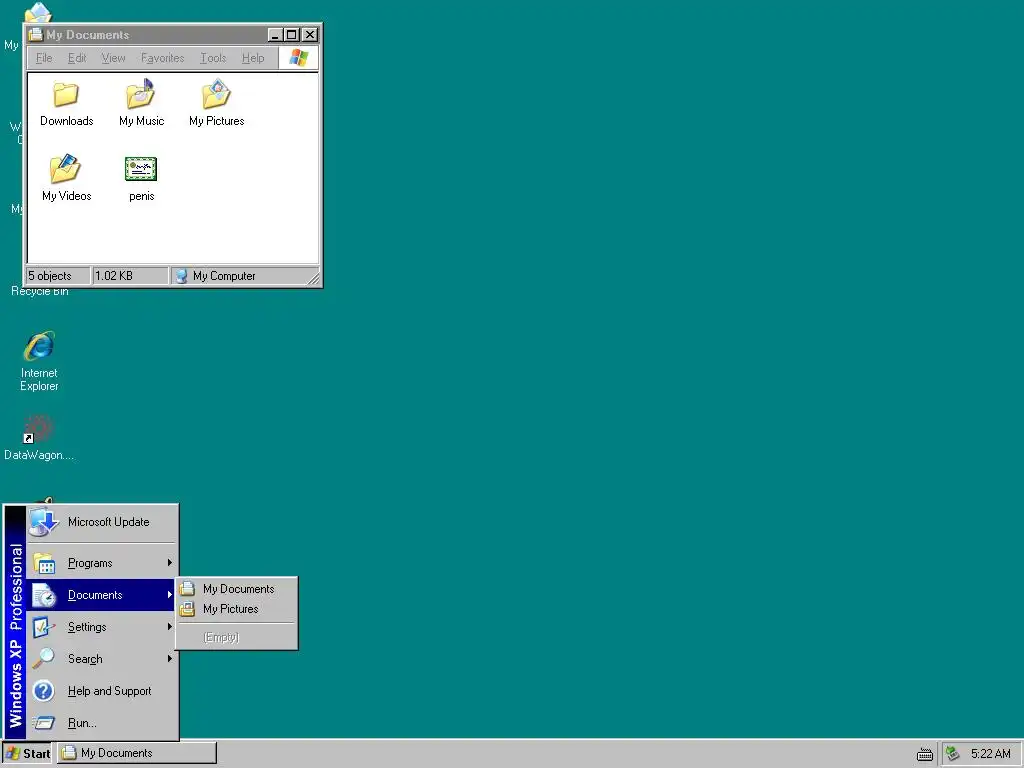Click the Microsoft Update icon in the Start menu
Screen dimensions: 1024x768
pyautogui.click(x=44, y=522)
